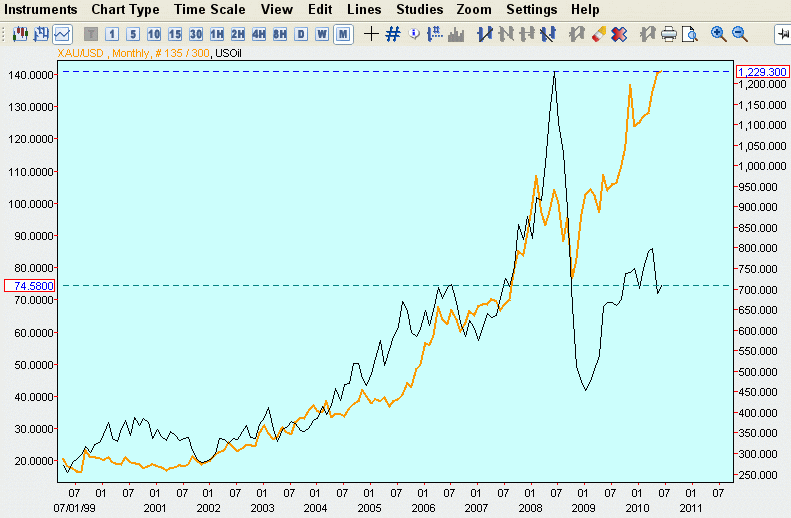The image size is (791, 518).
Task: Click the toolbar drag handle grip
Action: [x=4, y=34]
